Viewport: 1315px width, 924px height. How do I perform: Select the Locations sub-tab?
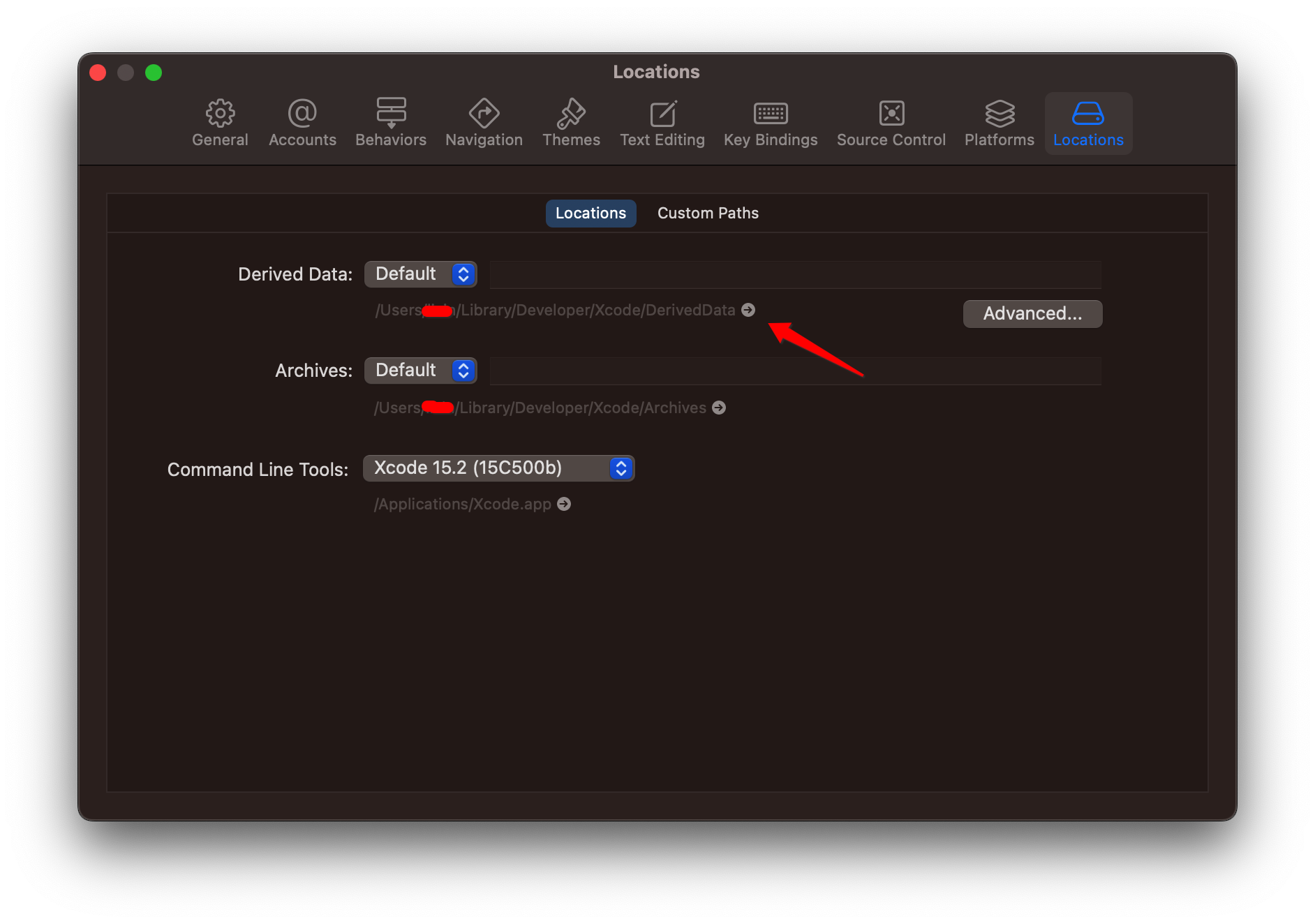[590, 213]
